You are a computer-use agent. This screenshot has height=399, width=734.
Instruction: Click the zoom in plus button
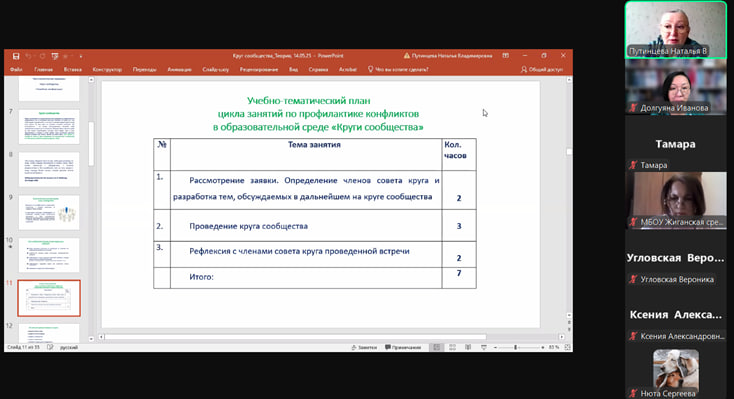[x=543, y=347]
